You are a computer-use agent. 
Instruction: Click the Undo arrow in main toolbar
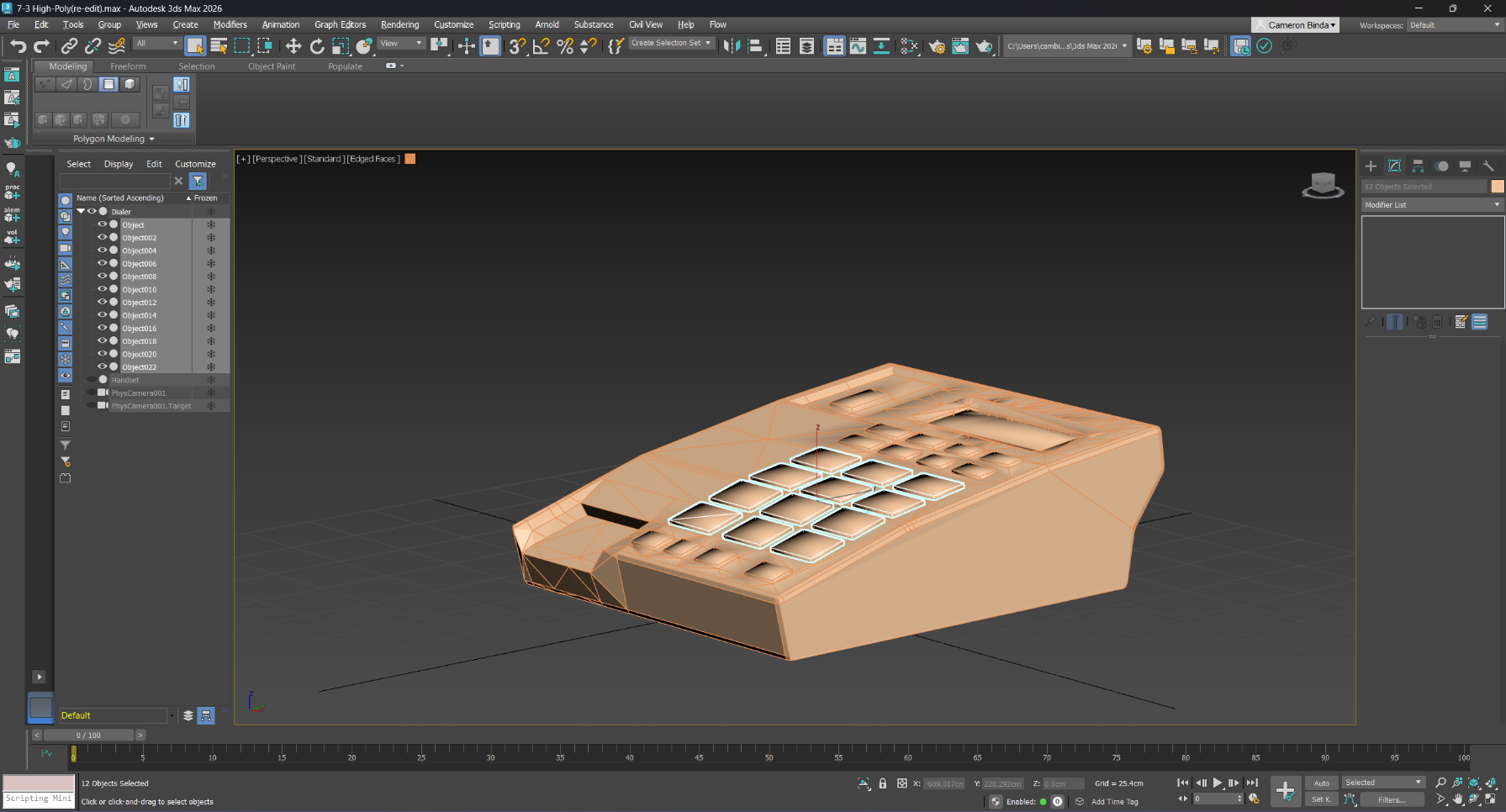(18, 46)
